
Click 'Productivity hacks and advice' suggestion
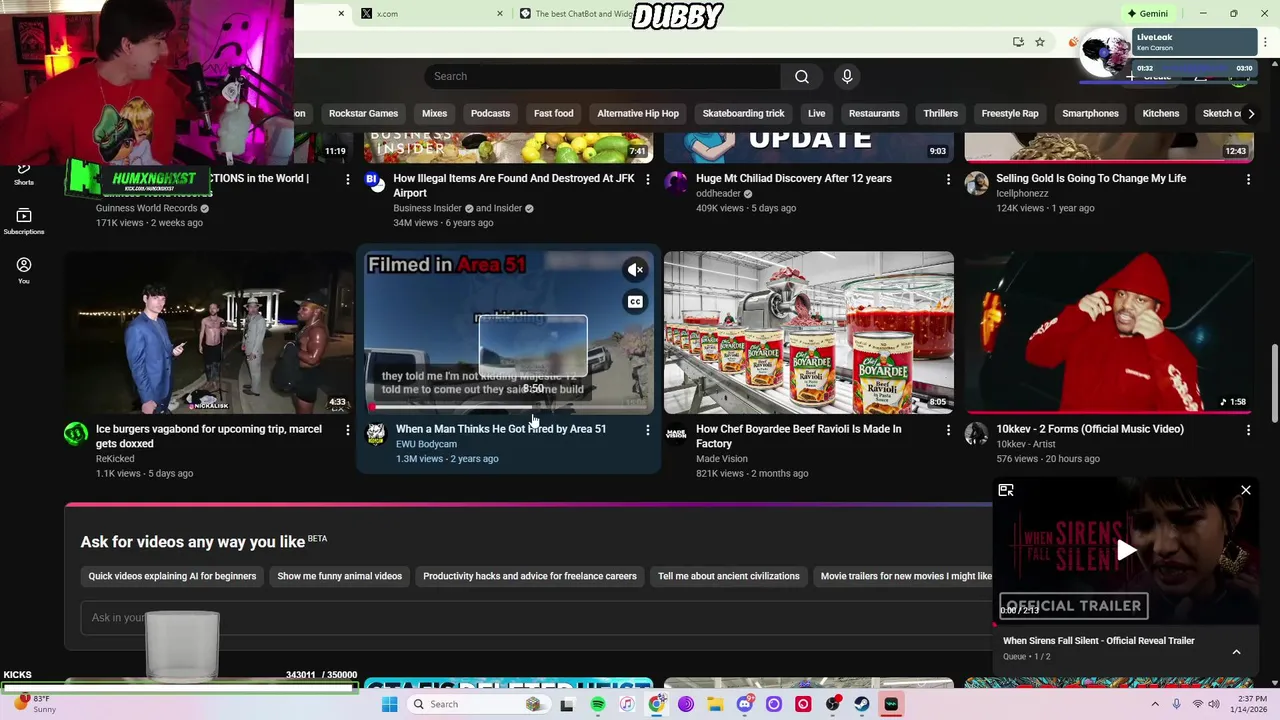530,576
